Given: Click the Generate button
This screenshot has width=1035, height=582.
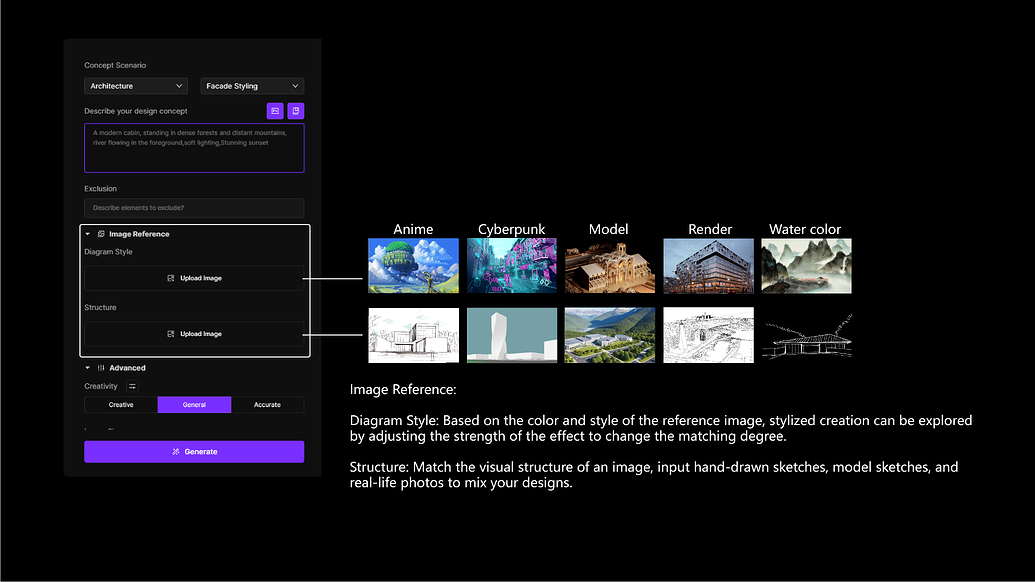Looking at the screenshot, I should click(194, 452).
